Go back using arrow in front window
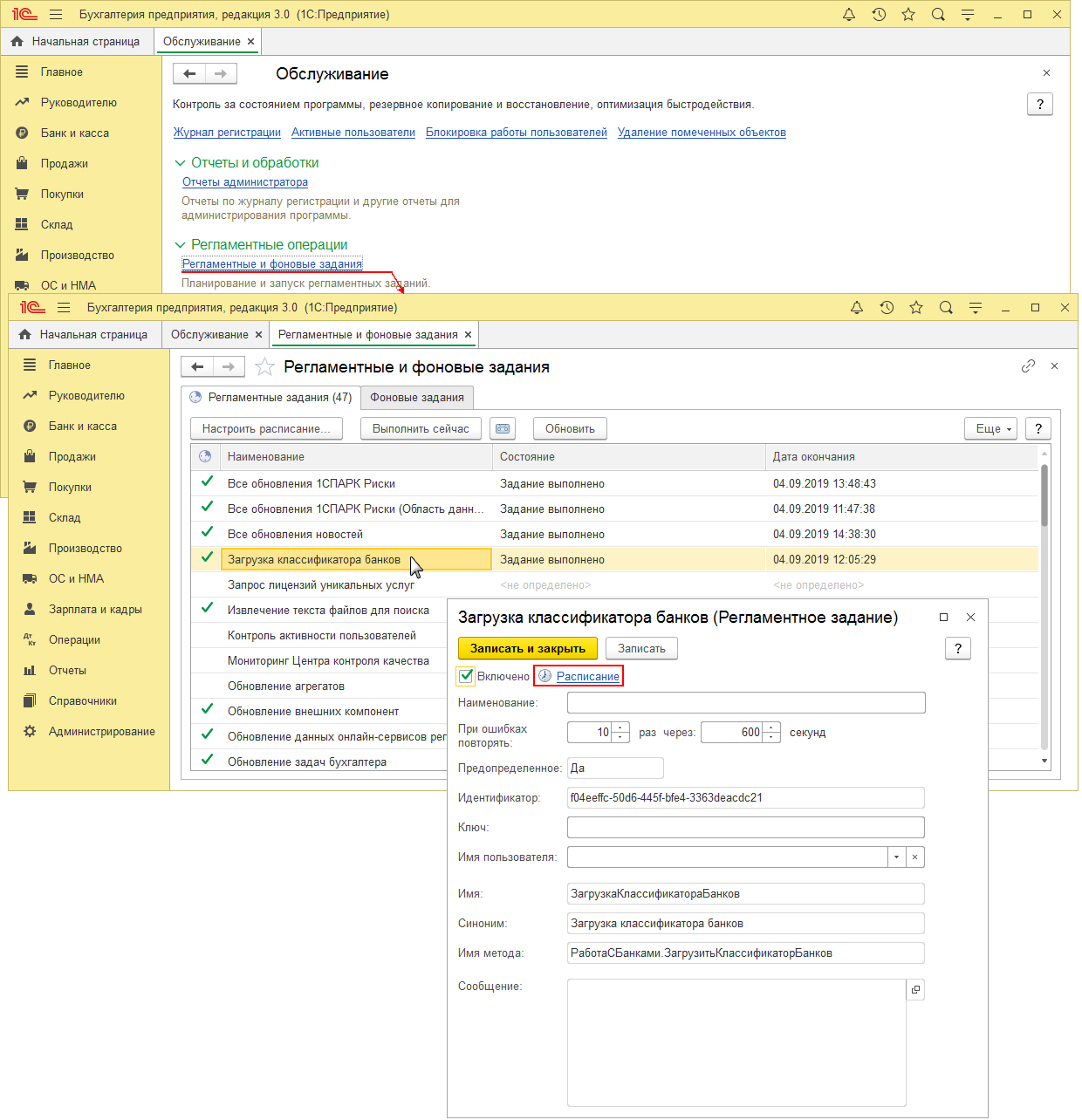The width and height of the screenshot is (1082, 1120). 197,366
